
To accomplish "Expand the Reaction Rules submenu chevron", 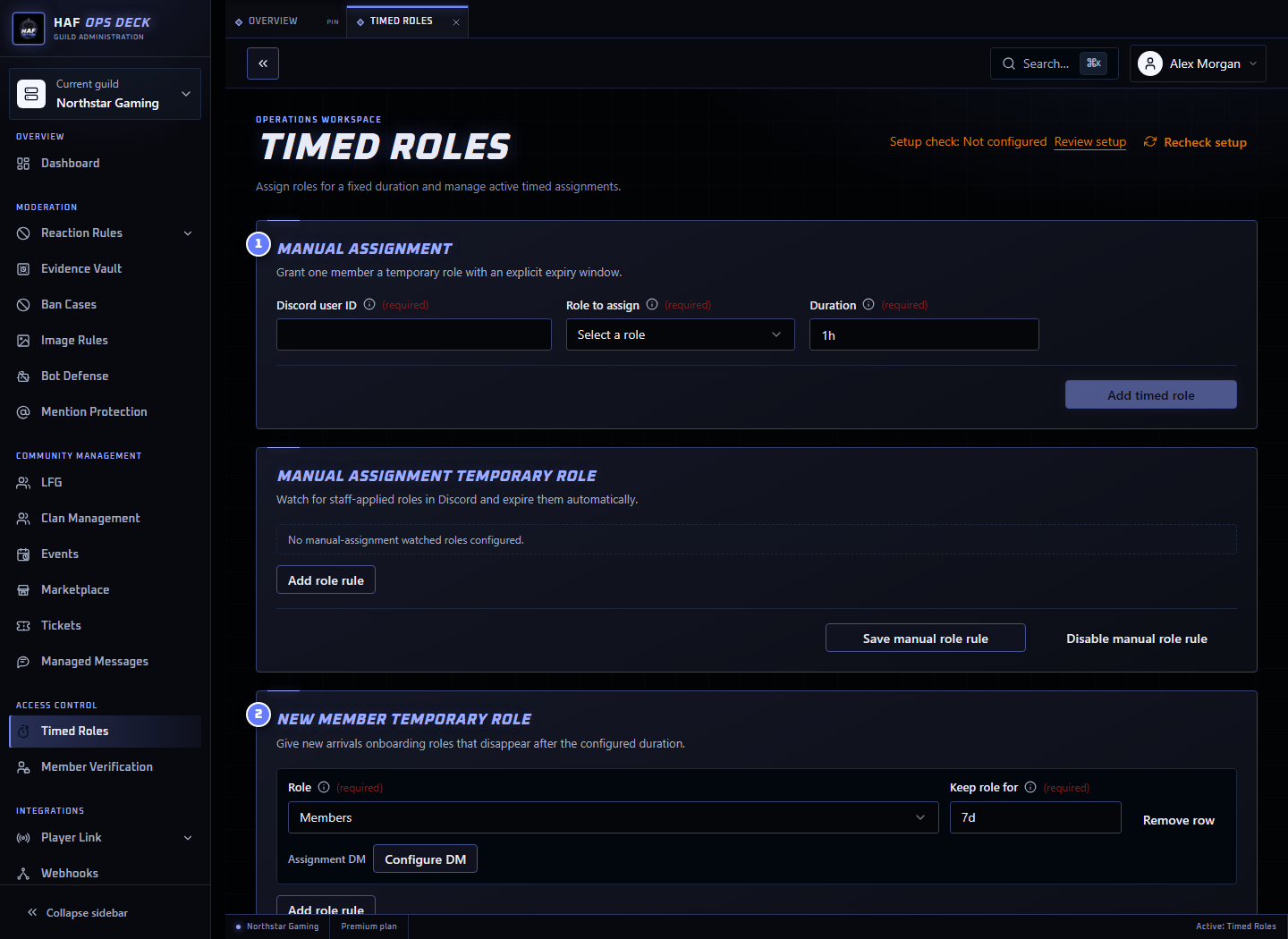I will pyautogui.click(x=188, y=233).
